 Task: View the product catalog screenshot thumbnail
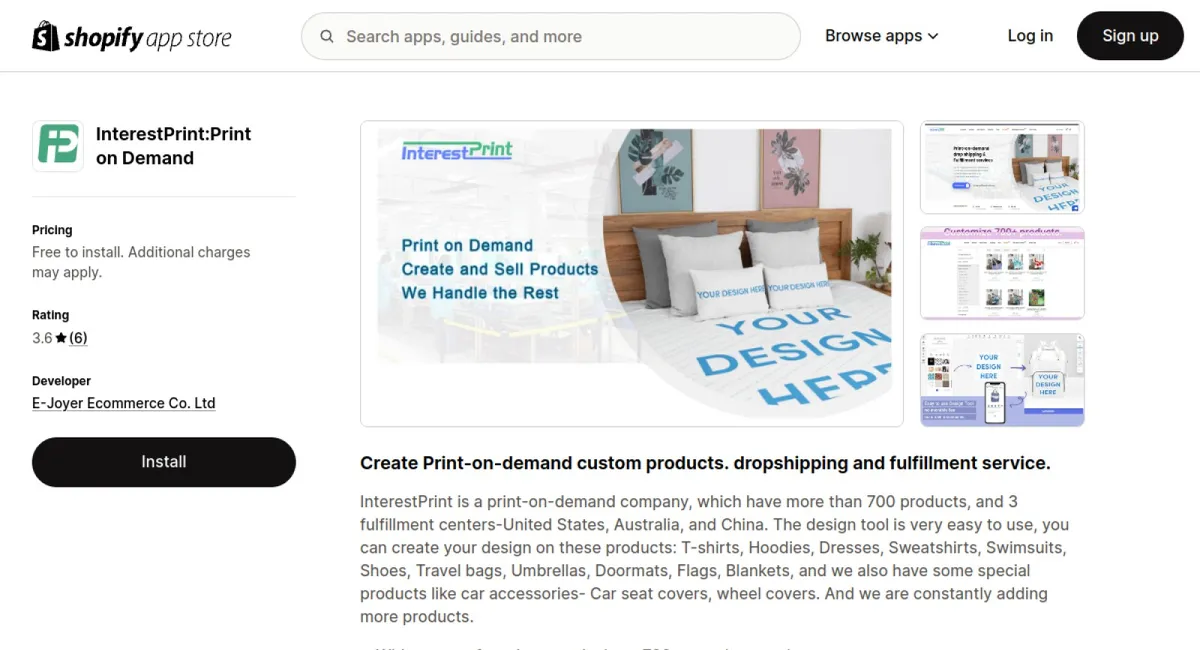click(1002, 273)
